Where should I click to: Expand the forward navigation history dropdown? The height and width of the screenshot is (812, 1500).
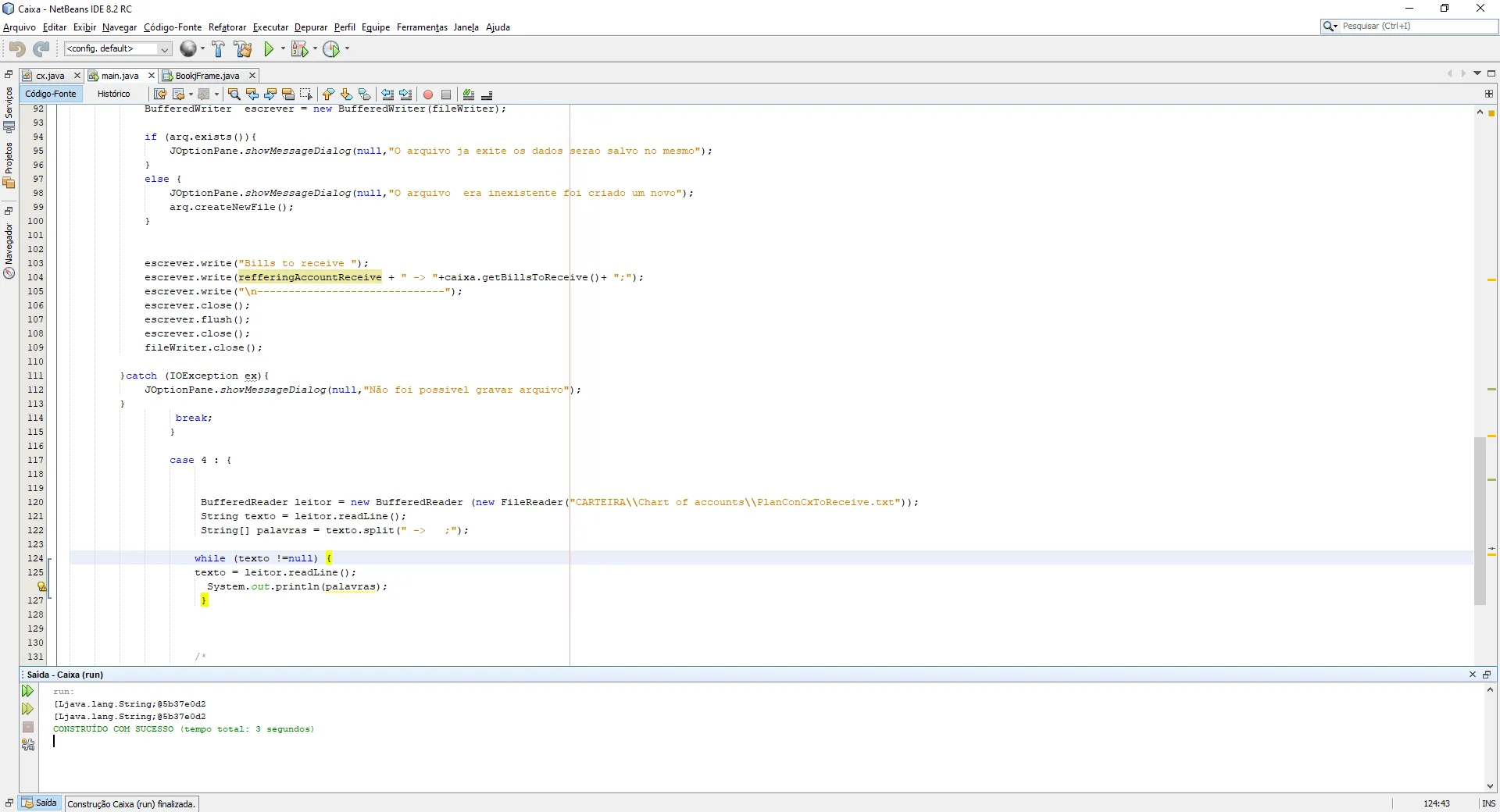[216, 94]
